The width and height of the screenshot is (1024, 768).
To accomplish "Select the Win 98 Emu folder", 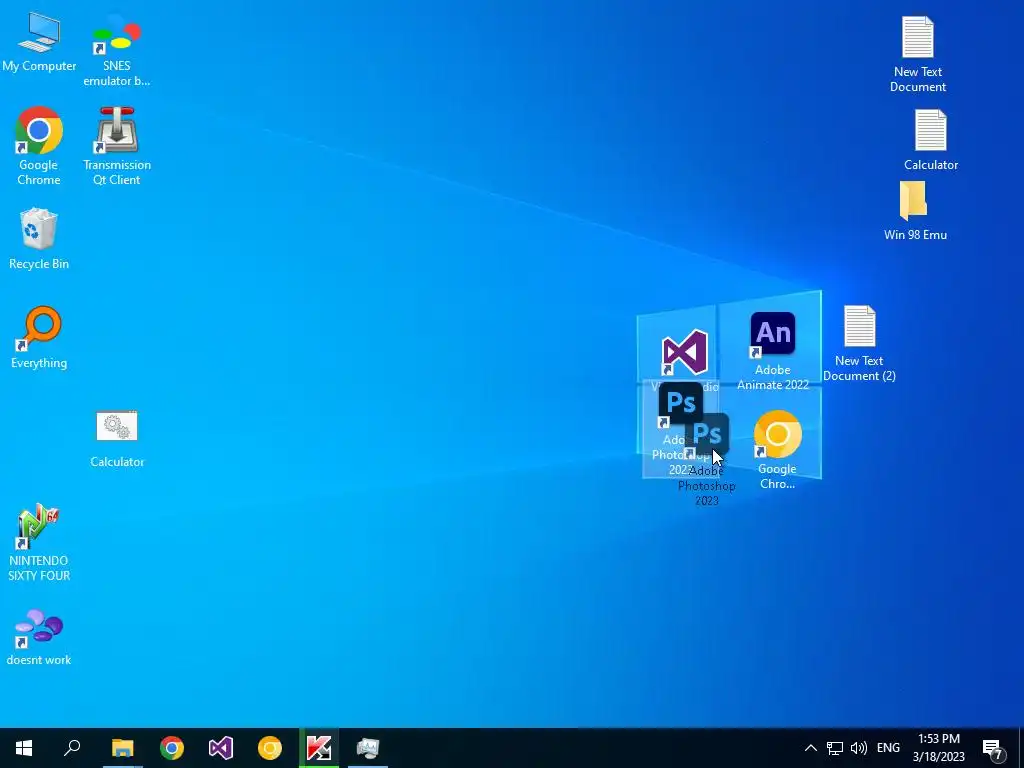I will tap(915, 211).
